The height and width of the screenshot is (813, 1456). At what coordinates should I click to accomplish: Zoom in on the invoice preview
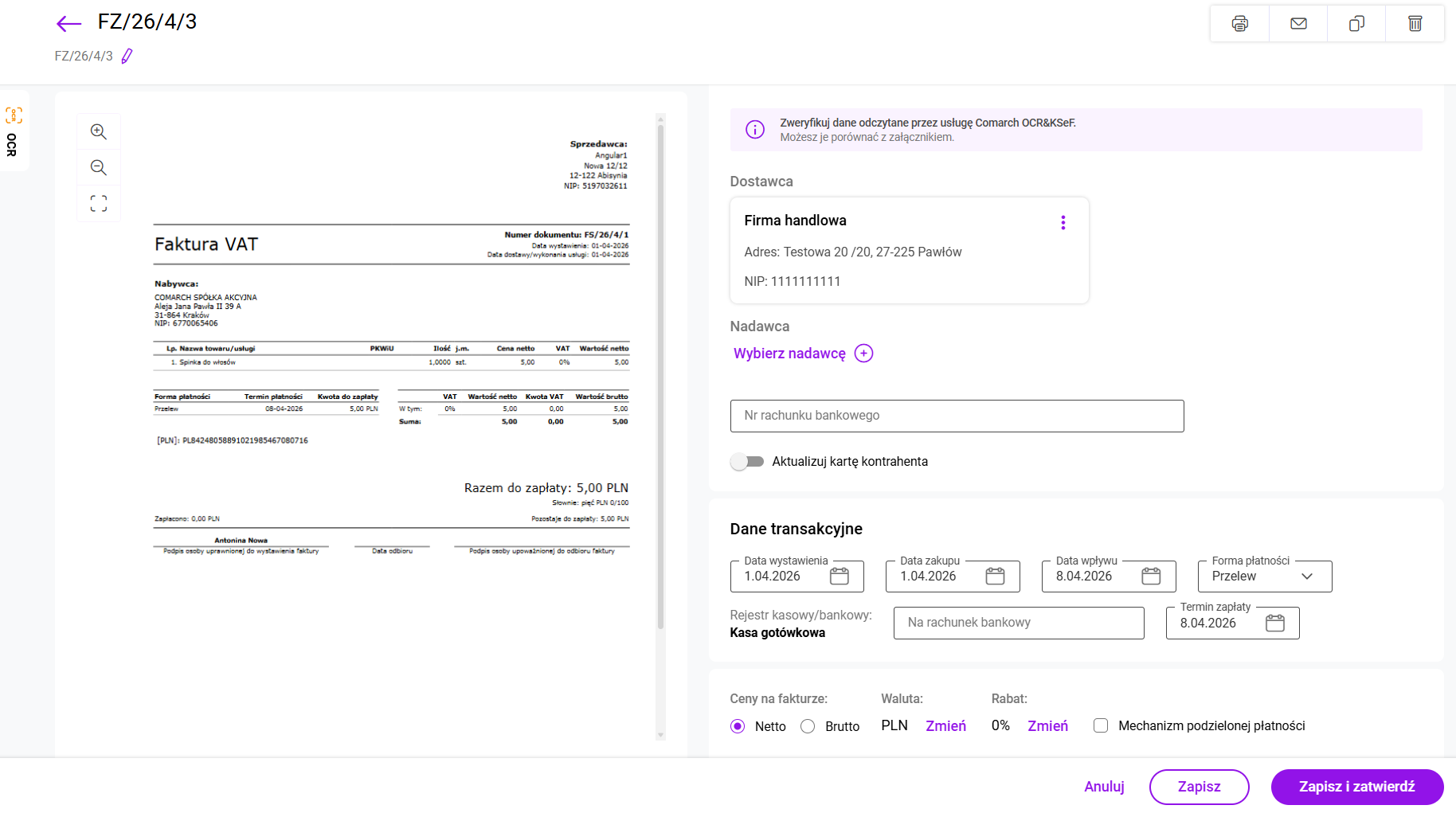click(x=99, y=132)
